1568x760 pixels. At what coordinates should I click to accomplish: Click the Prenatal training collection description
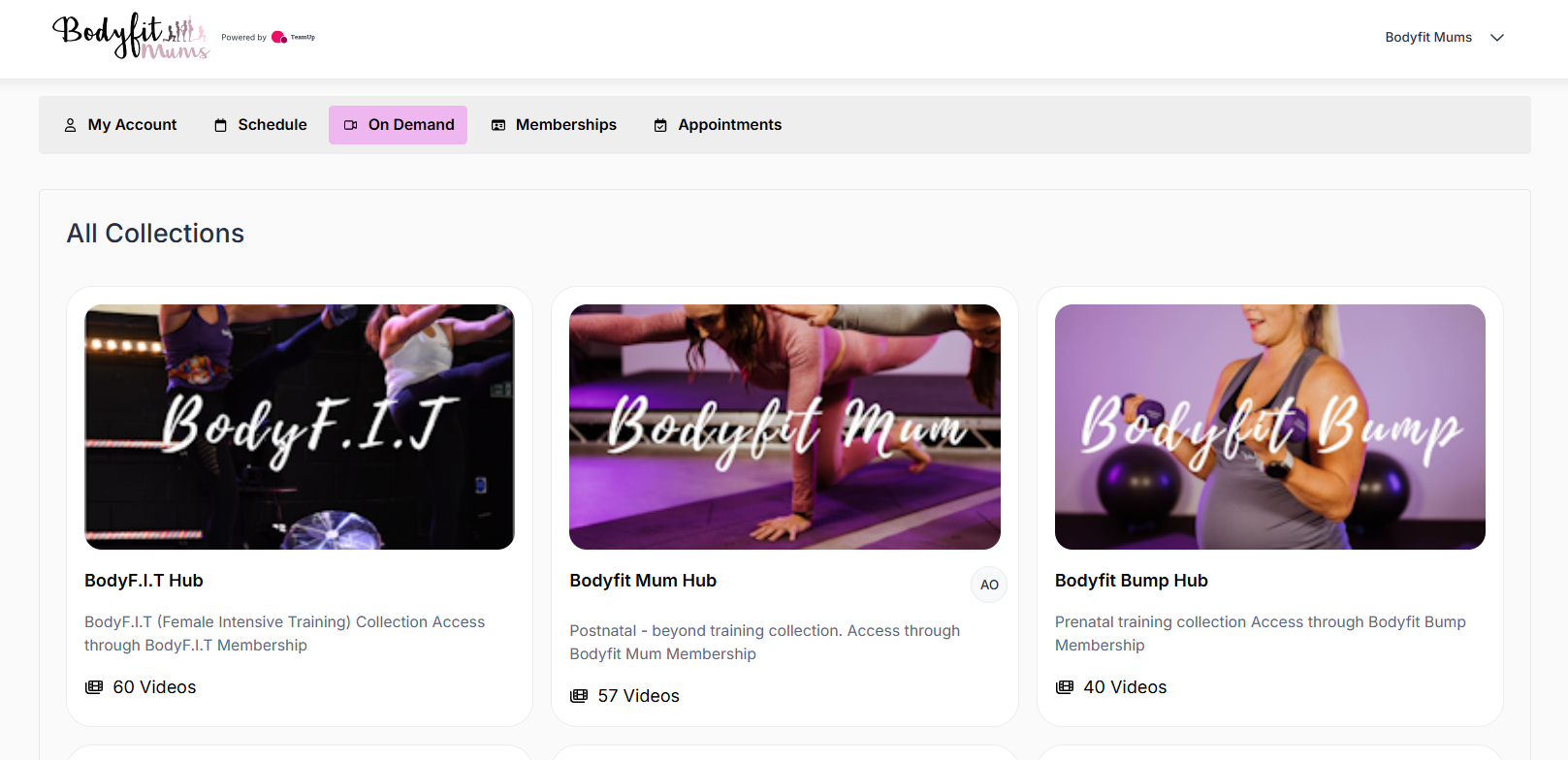[x=1261, y=634]
